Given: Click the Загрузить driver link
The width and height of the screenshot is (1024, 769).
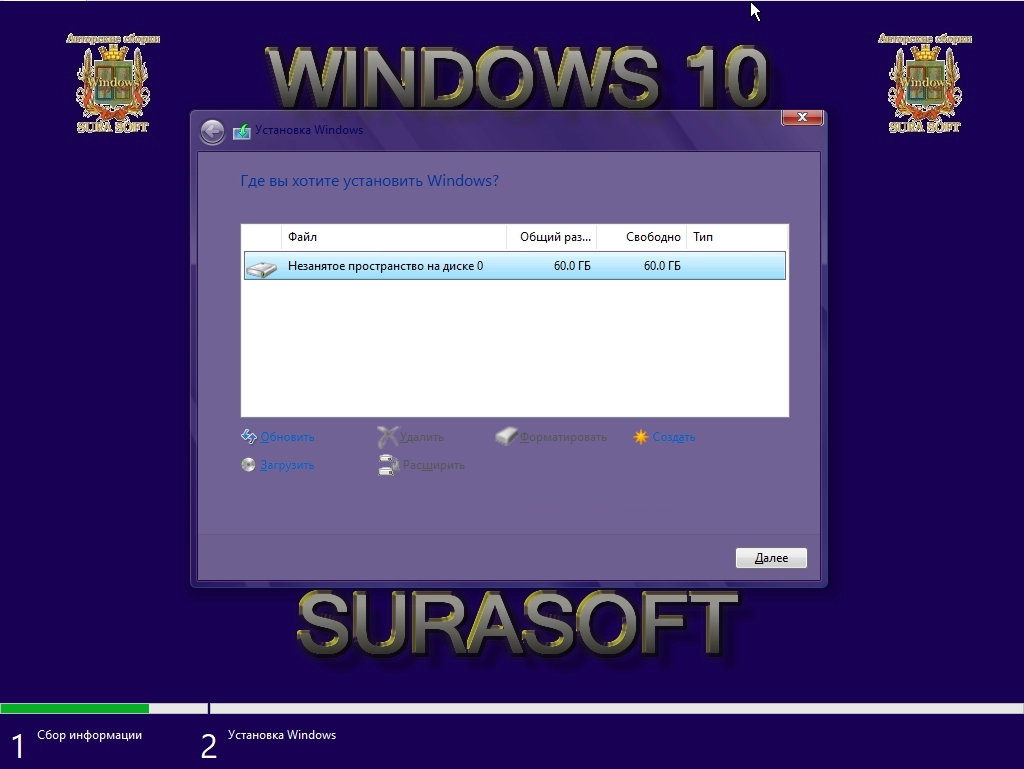Looking at the screenshot, I should coord(287,465).
